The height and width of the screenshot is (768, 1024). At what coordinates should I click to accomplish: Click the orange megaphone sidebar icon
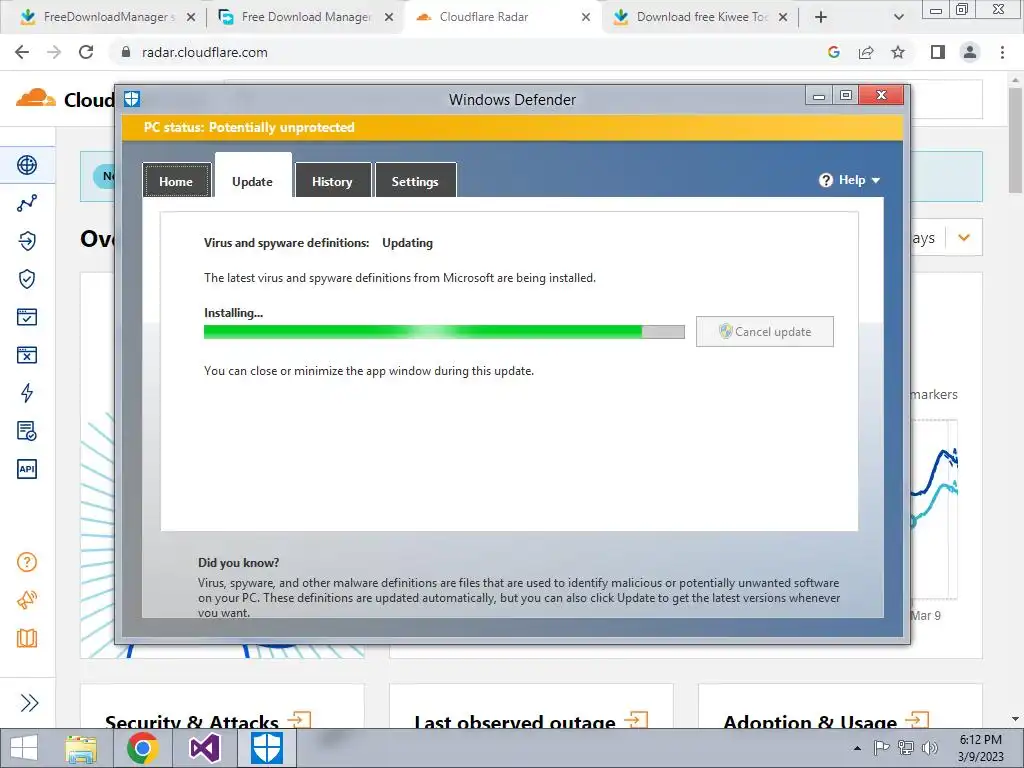point(27,600)
